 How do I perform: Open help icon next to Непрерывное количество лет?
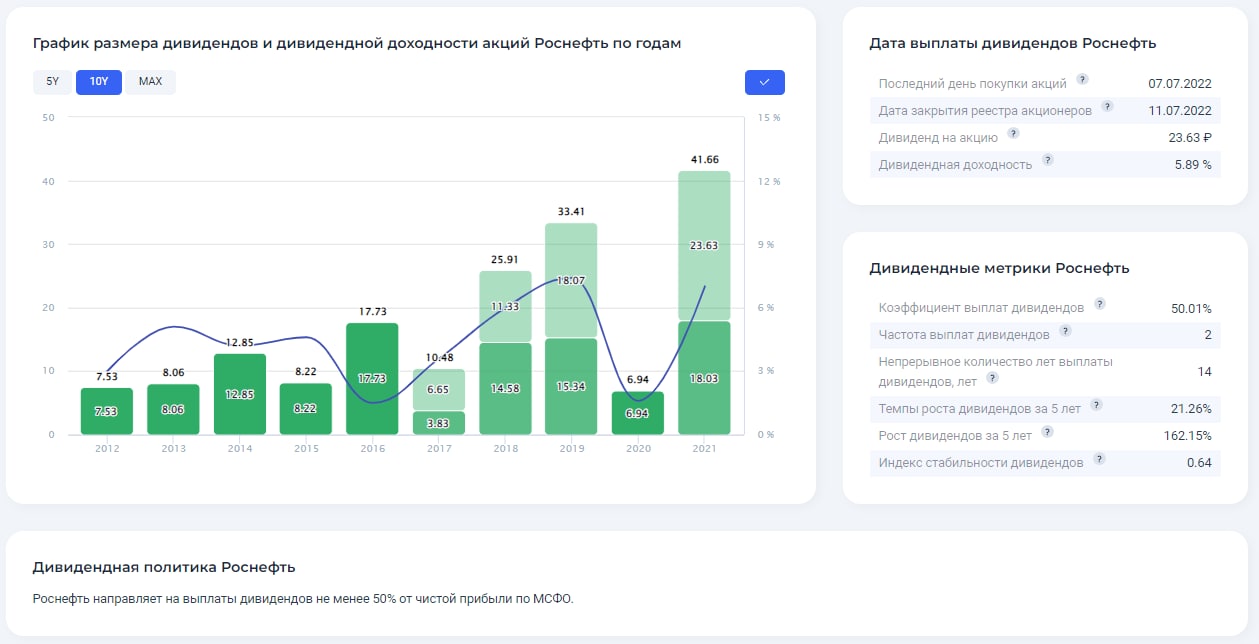pyautogui.click(x=992, y=378)
